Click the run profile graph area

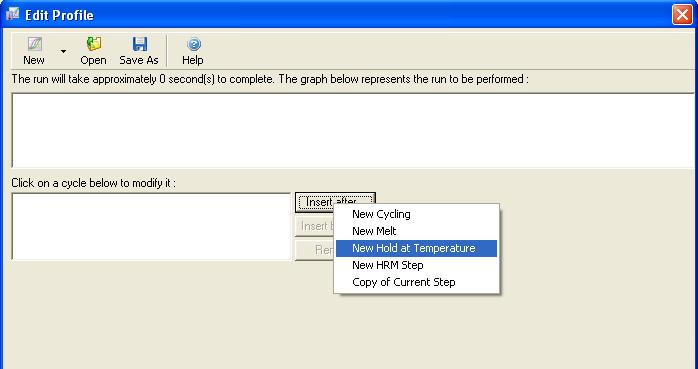point(354,130)
